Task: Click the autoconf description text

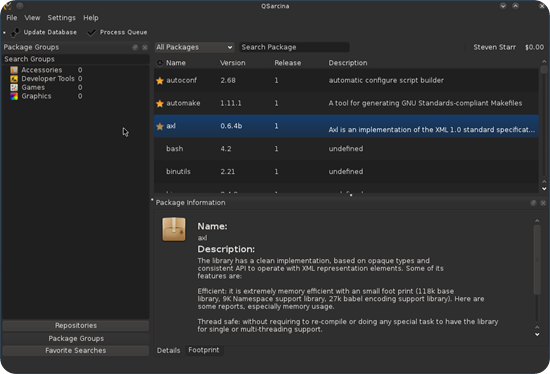Action: 386,80
